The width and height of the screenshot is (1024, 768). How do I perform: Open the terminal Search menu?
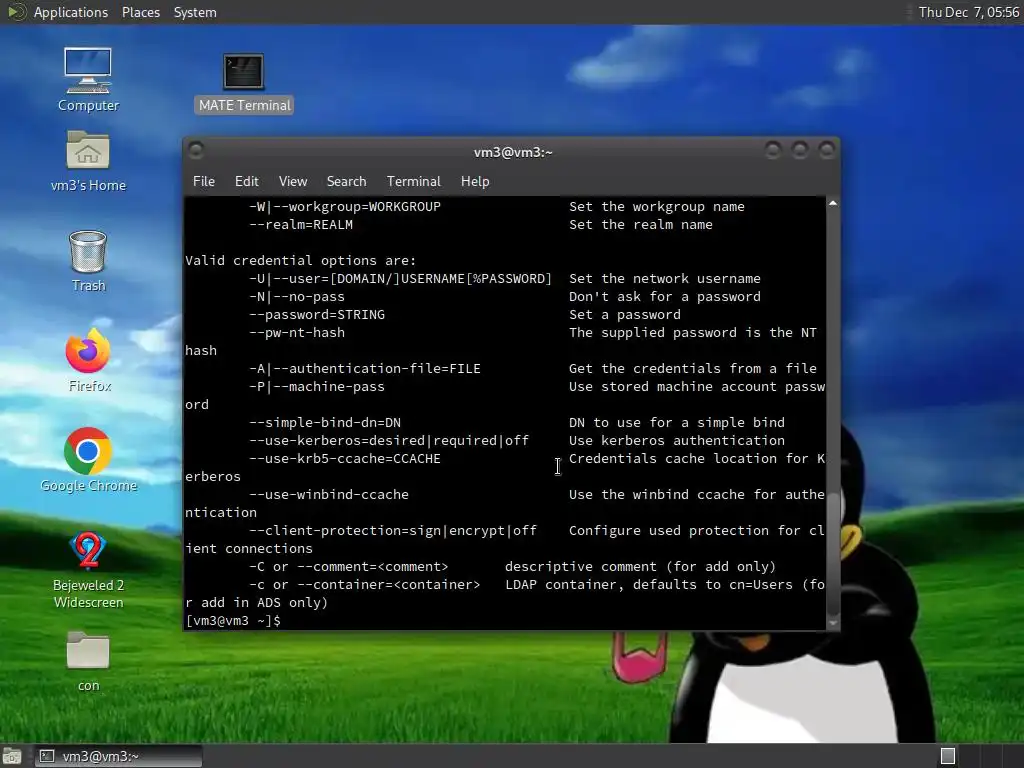pyautogui.click(x=346, y=182)
